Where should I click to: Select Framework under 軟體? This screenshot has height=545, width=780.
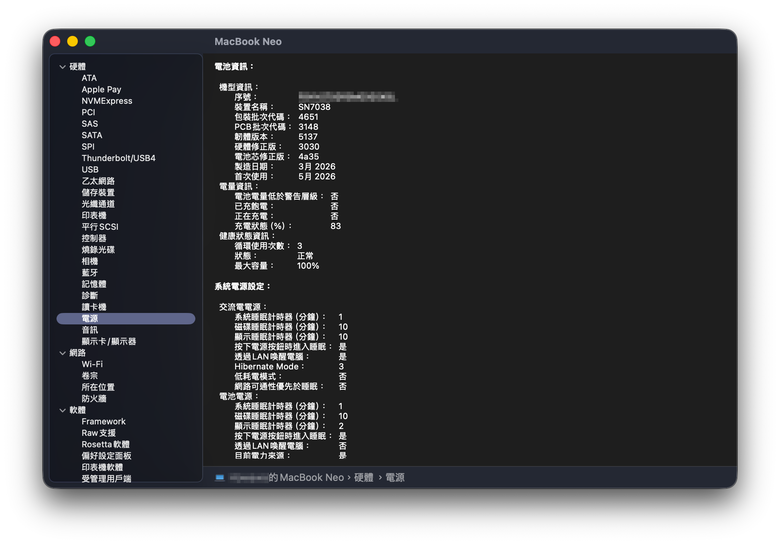point(103,422)
